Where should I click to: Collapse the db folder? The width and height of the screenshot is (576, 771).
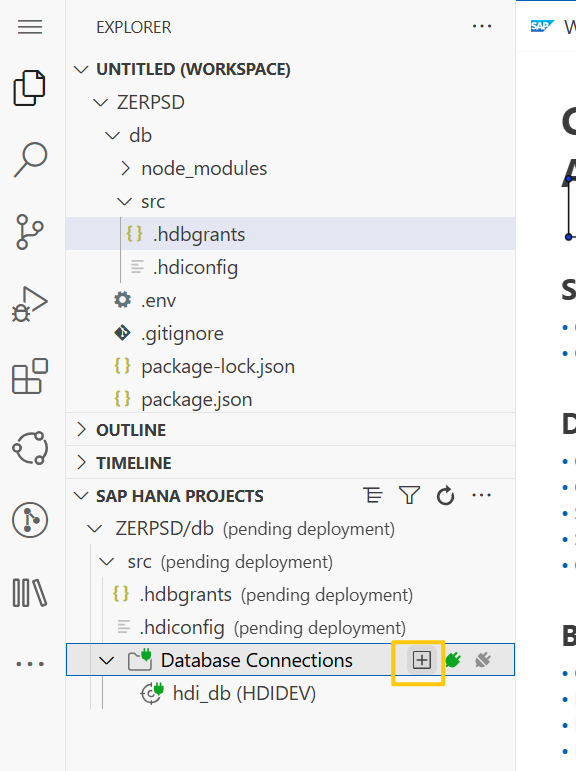pyautogui.click(x=113, y=135)
